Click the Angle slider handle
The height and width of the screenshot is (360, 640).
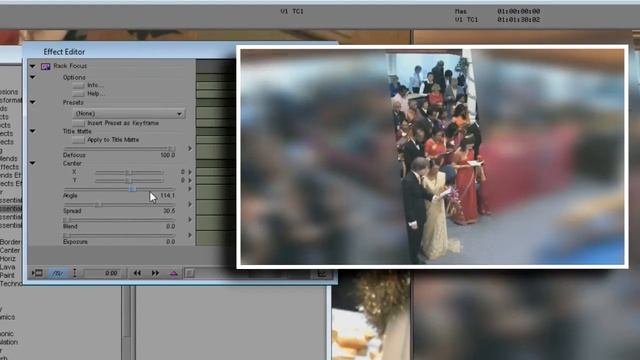click(x=132, y=189)
